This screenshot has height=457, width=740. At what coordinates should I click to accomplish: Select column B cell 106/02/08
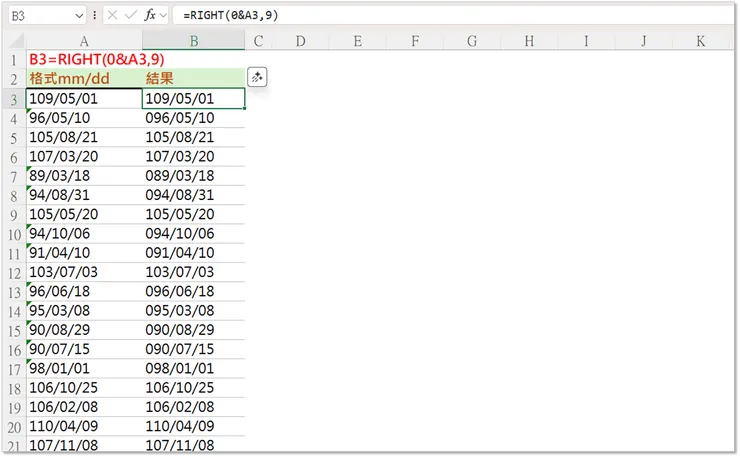pyautogui.click(x=193, y=407)
